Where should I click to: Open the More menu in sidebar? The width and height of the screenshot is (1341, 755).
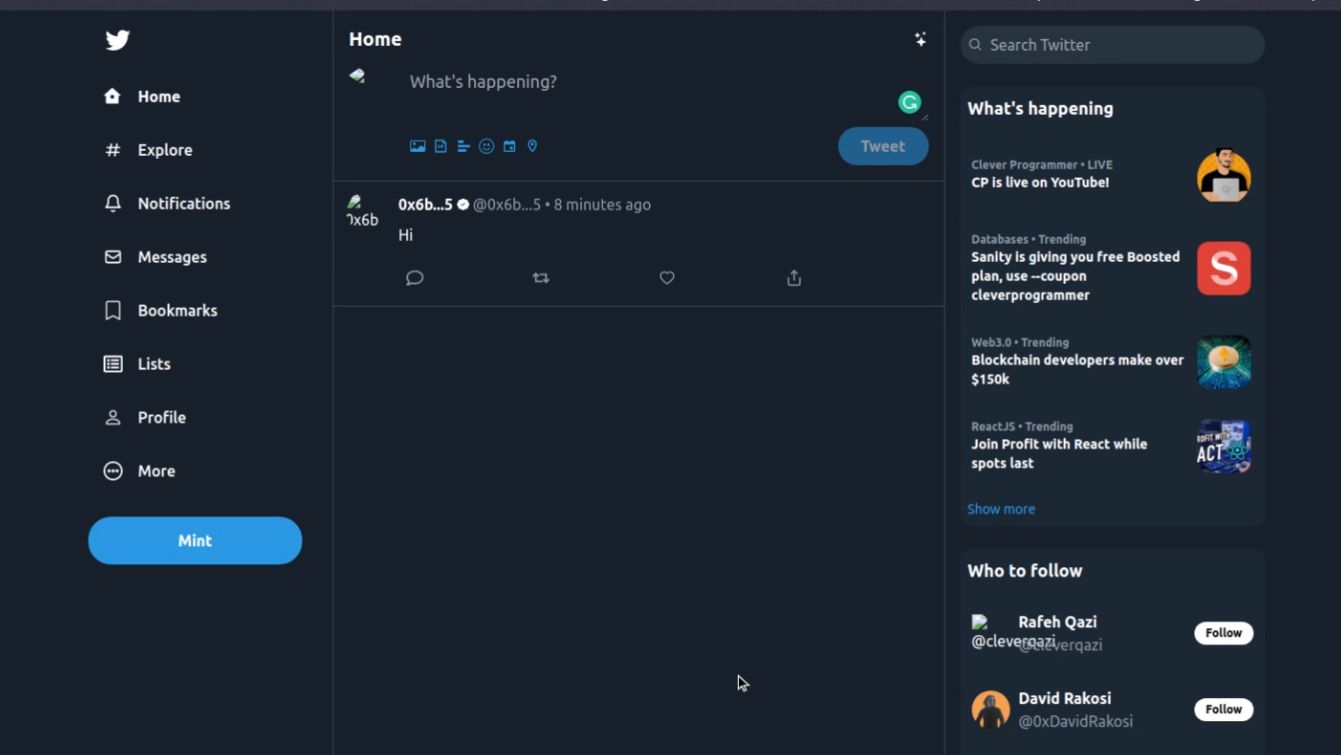coord(139,471)
